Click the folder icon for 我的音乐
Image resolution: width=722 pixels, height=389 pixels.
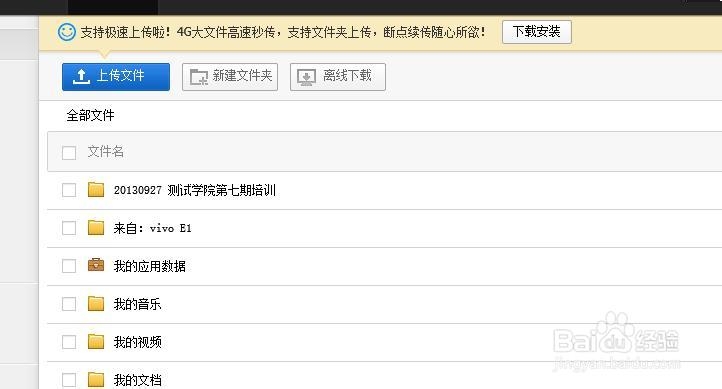click(96, 303)
